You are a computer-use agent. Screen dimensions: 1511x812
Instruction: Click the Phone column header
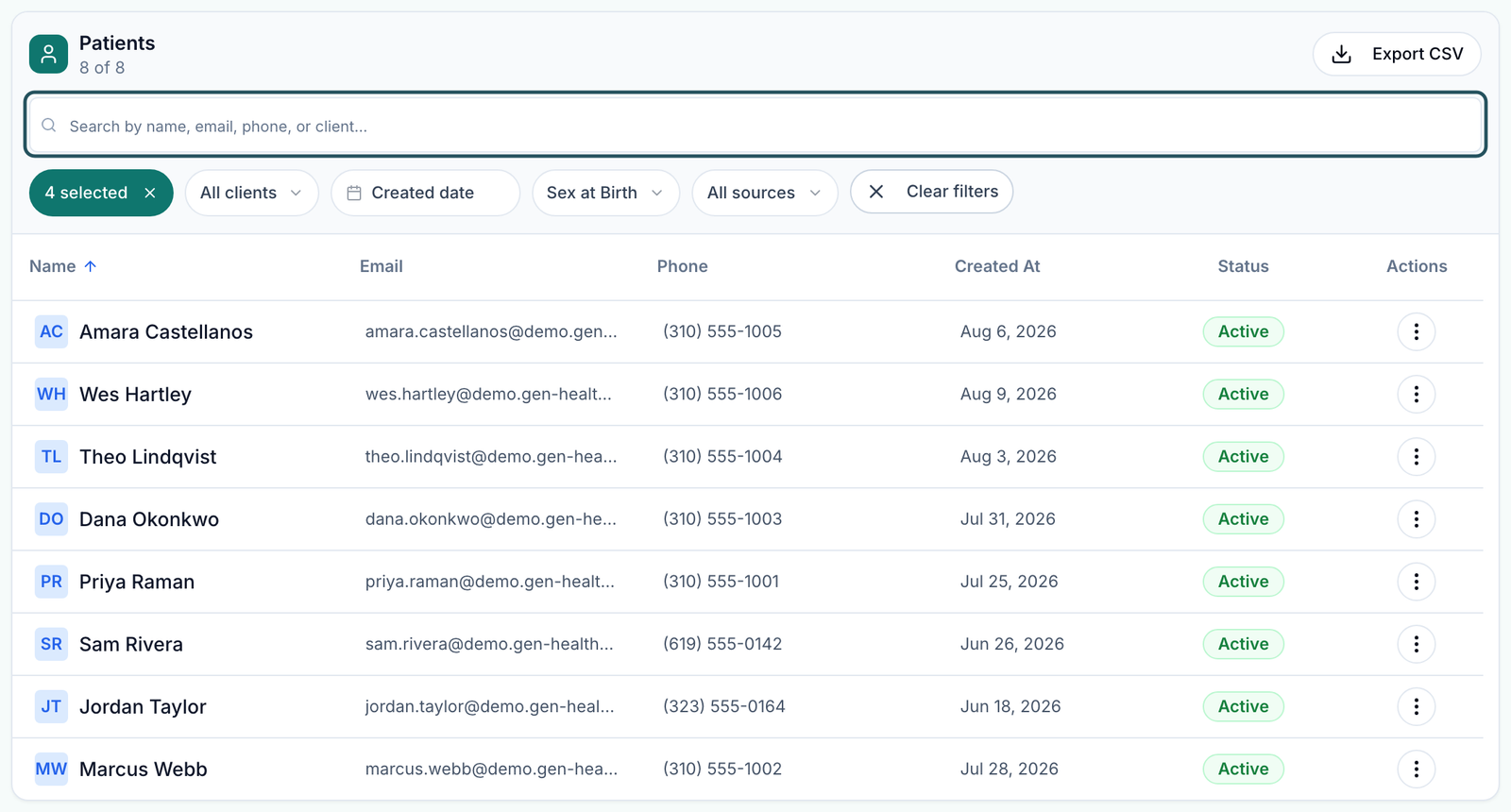point(683,266)
